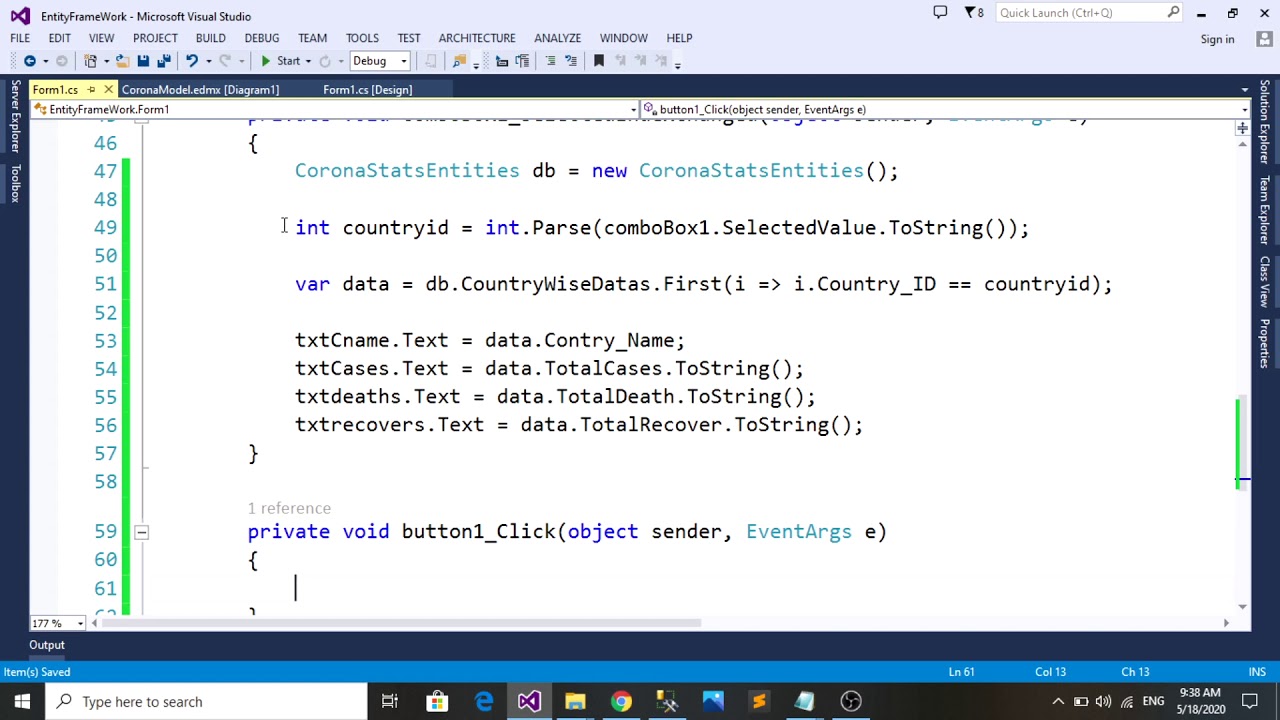Close the Form1.cs tab
Image resolution: width=1280 pixels, height=720 pixels.
click(108, 90)
